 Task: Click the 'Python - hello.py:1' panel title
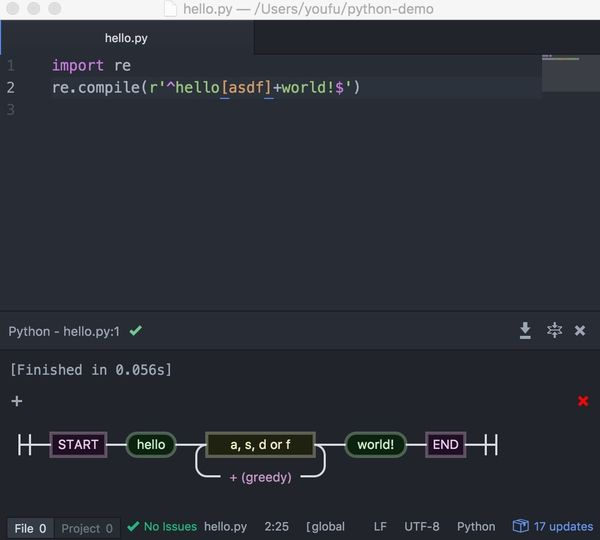point(64,331)
